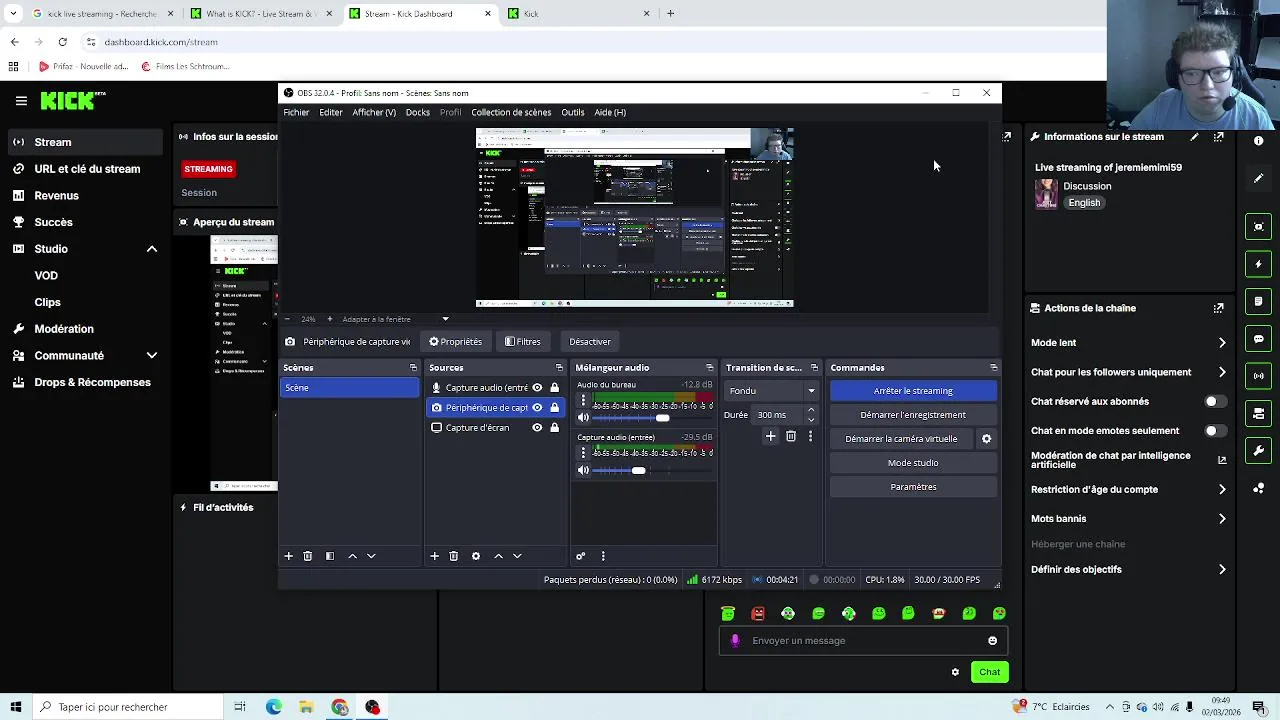Mute Capture audio (entrée) speaker icon in mixer

[584, 470]
